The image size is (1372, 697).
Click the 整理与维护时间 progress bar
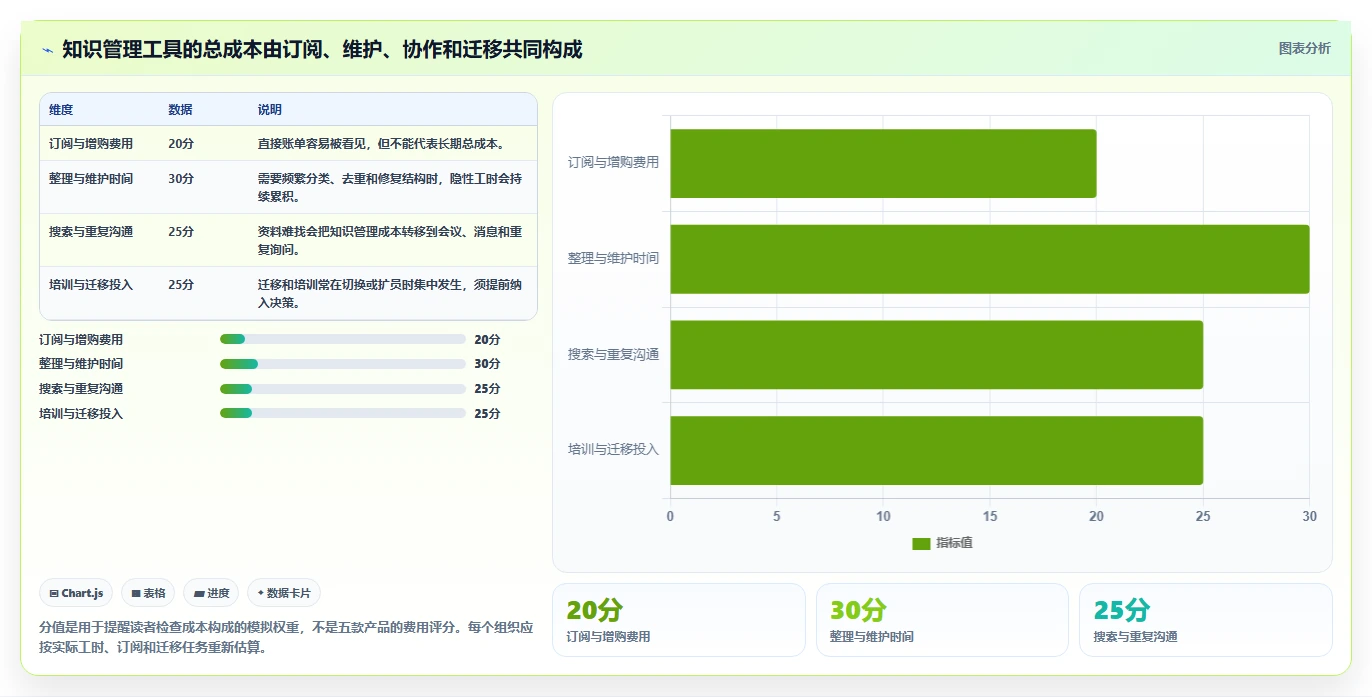pyautogui.click(x=343, y=364)
